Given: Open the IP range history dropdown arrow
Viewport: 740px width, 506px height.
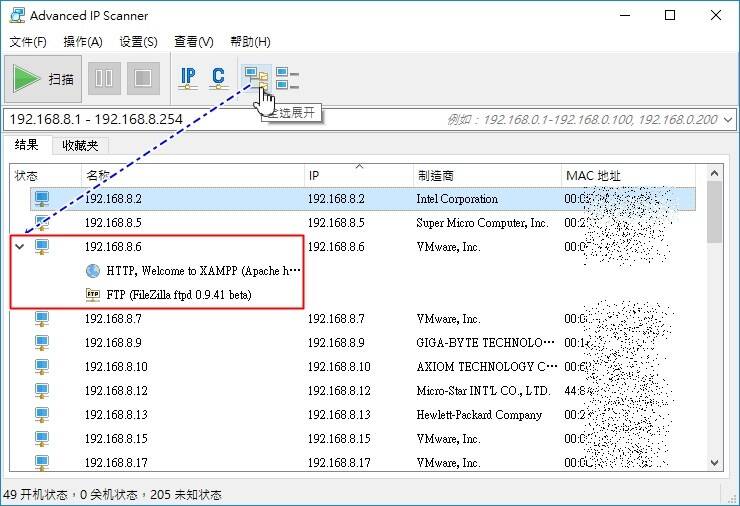Looking at the screenshot, I should click(728, 120).
